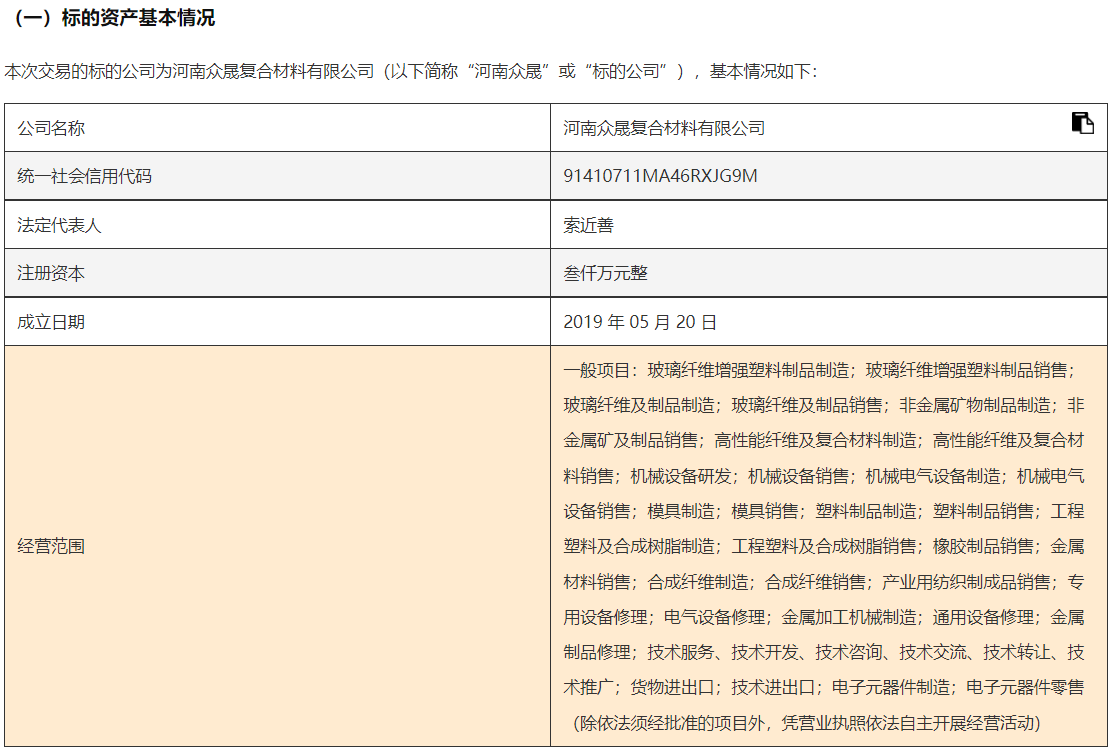Viewport: 1118px width, 752px height.
Task: Click the line starting 一般项目：玻璃纤维增强塑料制品制造
Action: pos(819,370)
